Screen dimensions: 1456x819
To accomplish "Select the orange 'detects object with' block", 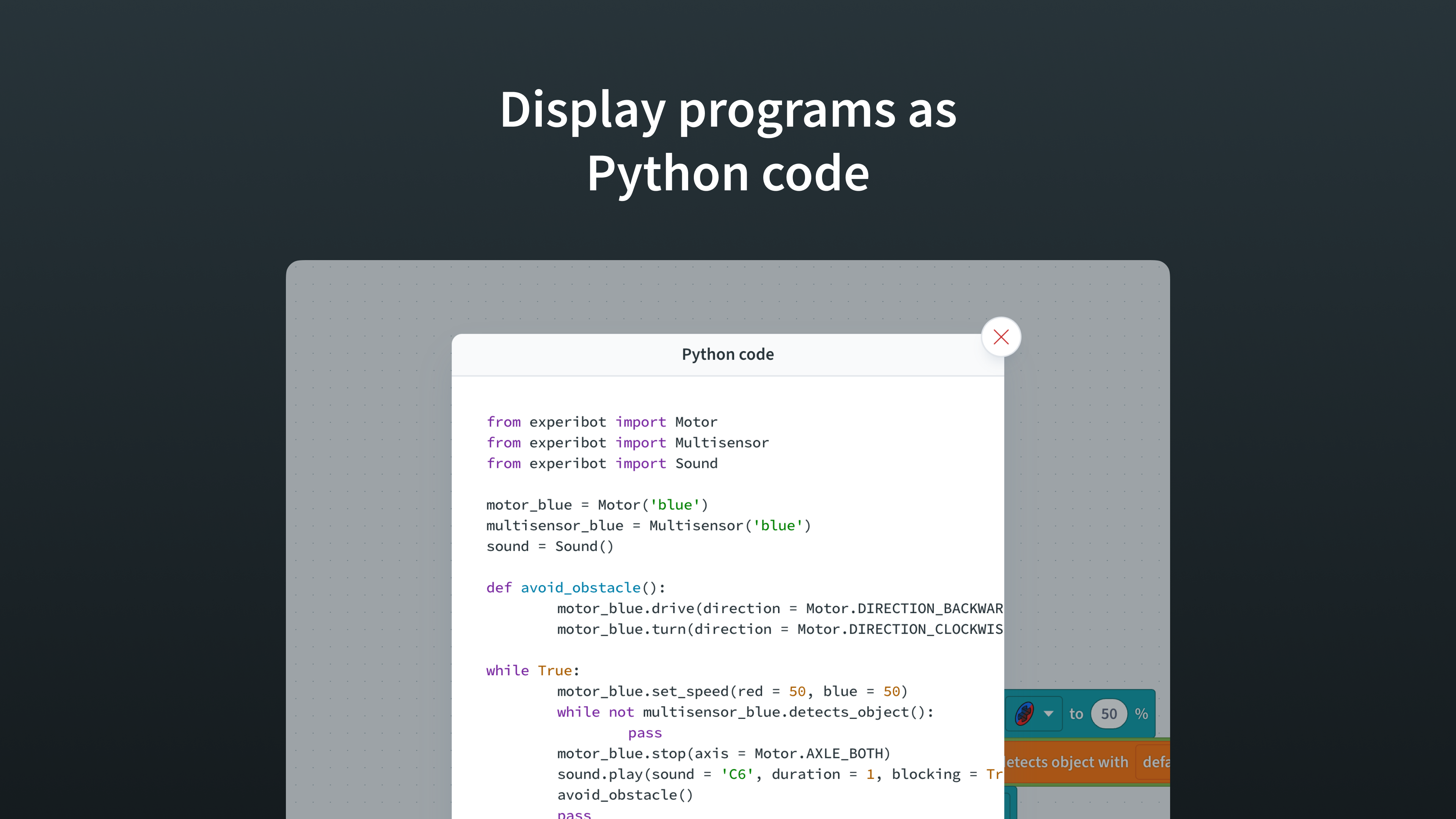I will (x=1066, y=762).
